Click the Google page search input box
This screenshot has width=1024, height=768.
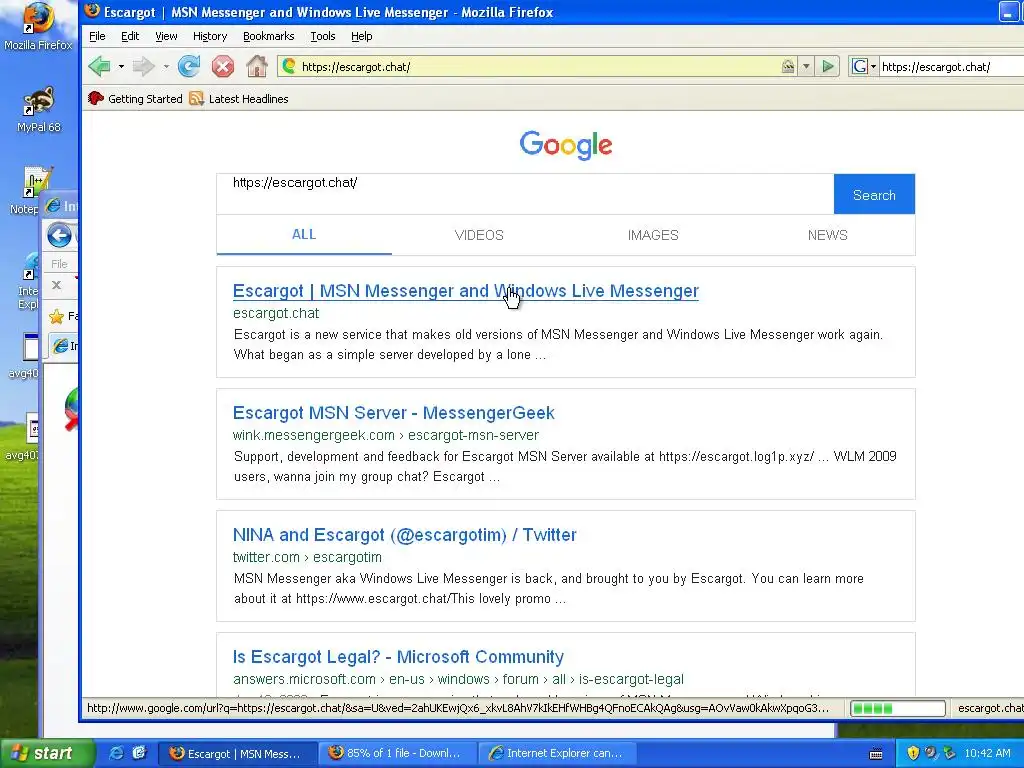point(525,194)
